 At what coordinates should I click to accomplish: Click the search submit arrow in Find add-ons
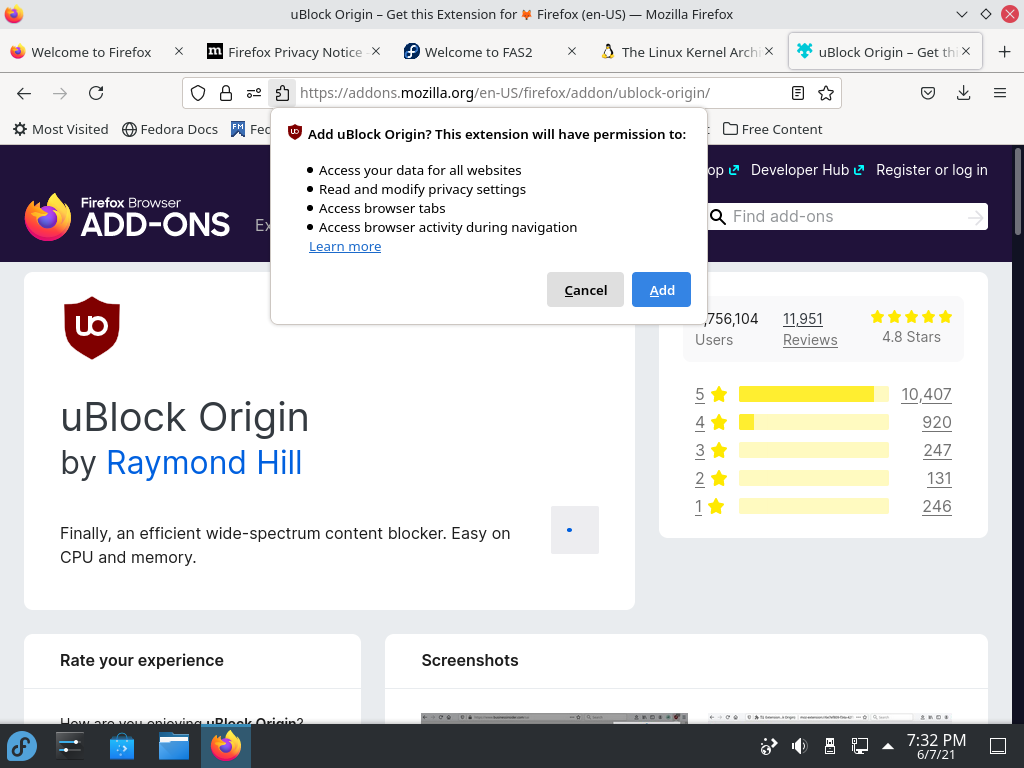coord(975,217)
